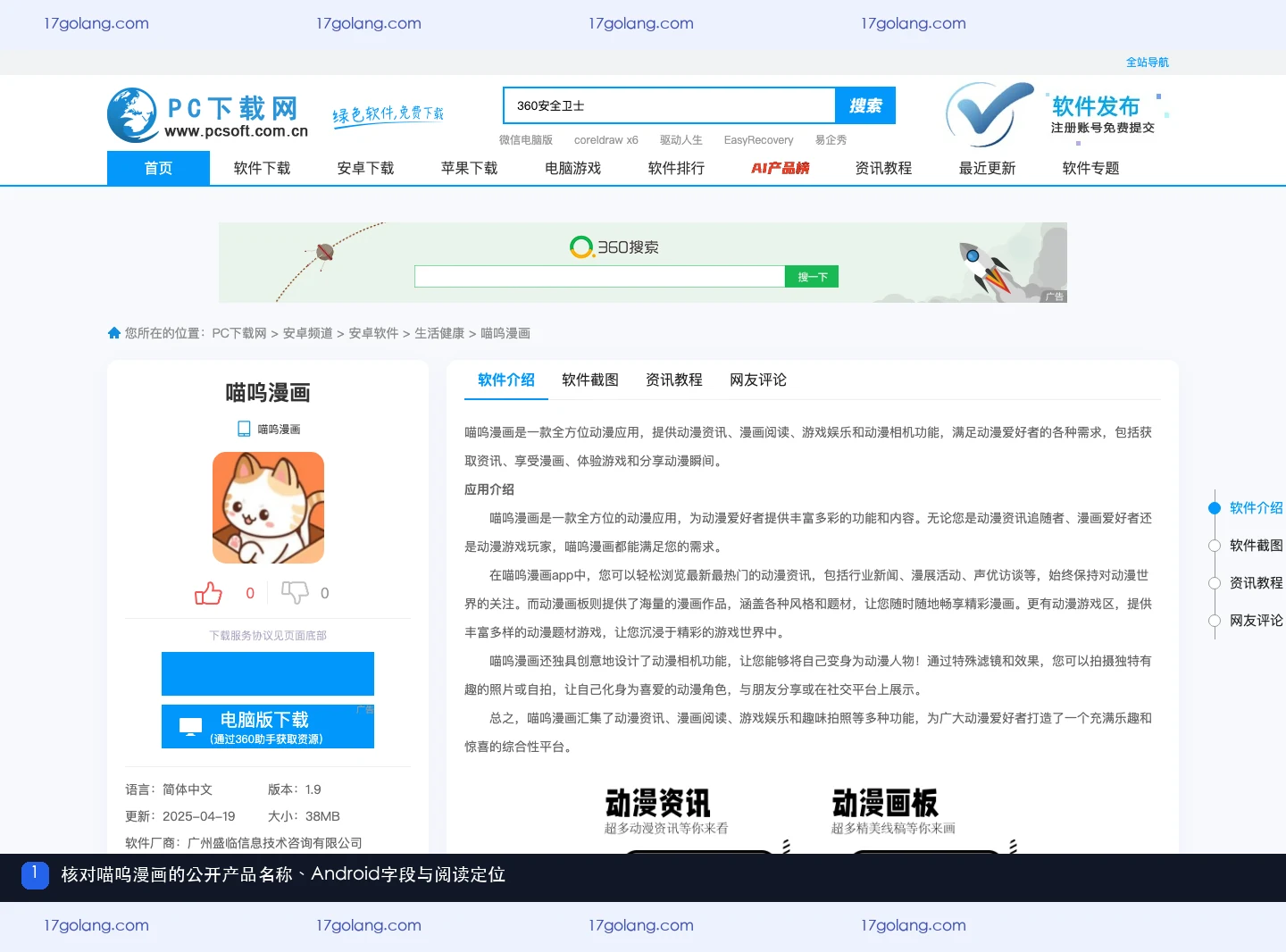Image resolution: width=1286 pixels, height=952 pixels.
Task: Click the 全站导航 link
Action: (1148, 63)
